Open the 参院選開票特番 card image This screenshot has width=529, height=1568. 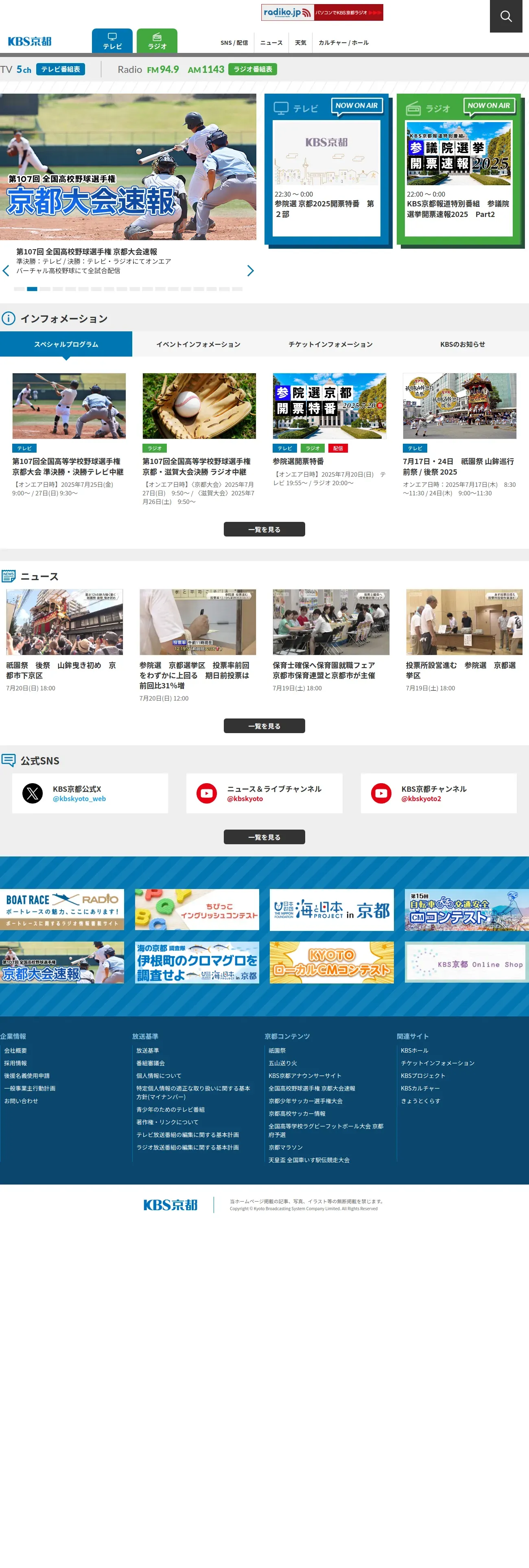[x=329, y=406]
